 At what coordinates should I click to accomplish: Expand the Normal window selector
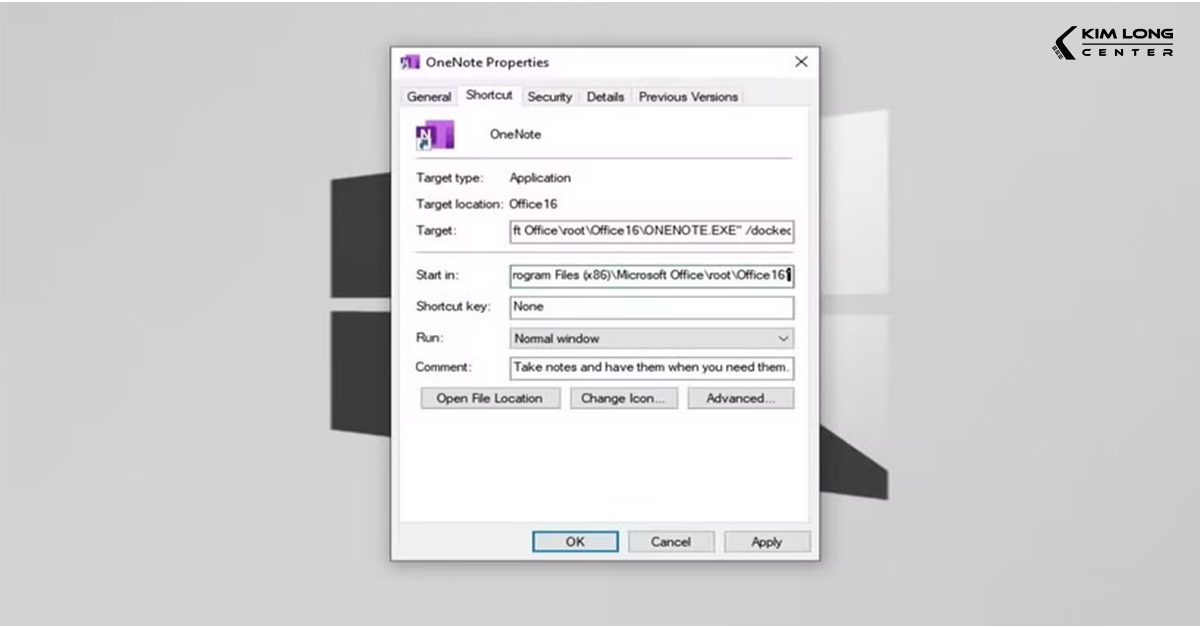(651, 338)
